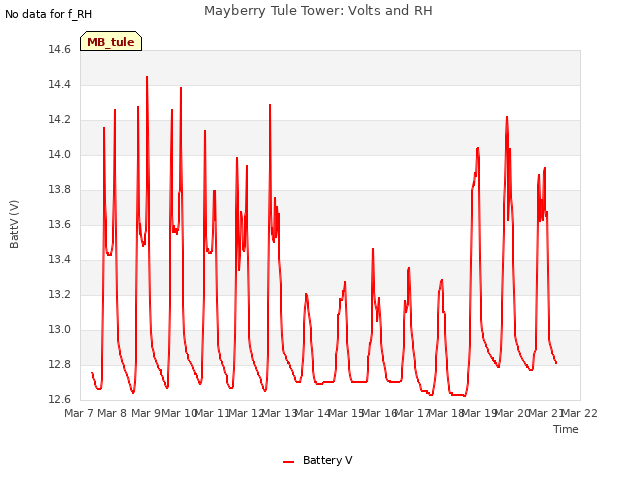The width and height of the screenshot is (640, 480).
Task: Click the 13.2 y-axis tick label
Action: [59, 295]
